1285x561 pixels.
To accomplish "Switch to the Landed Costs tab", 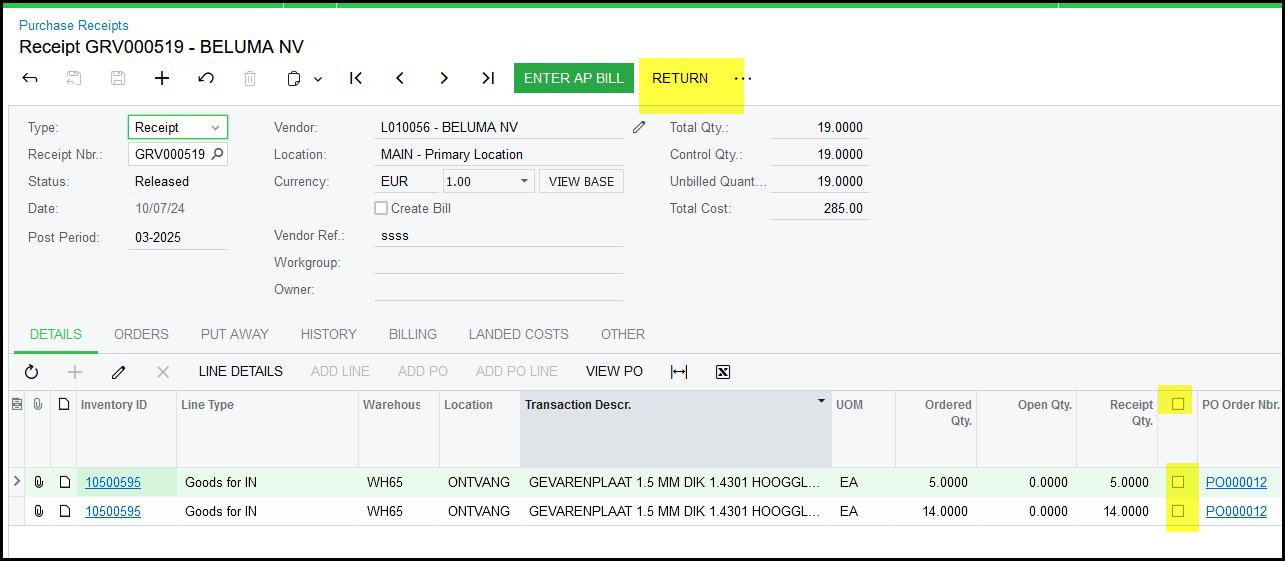I will click(x=518, y=334).
